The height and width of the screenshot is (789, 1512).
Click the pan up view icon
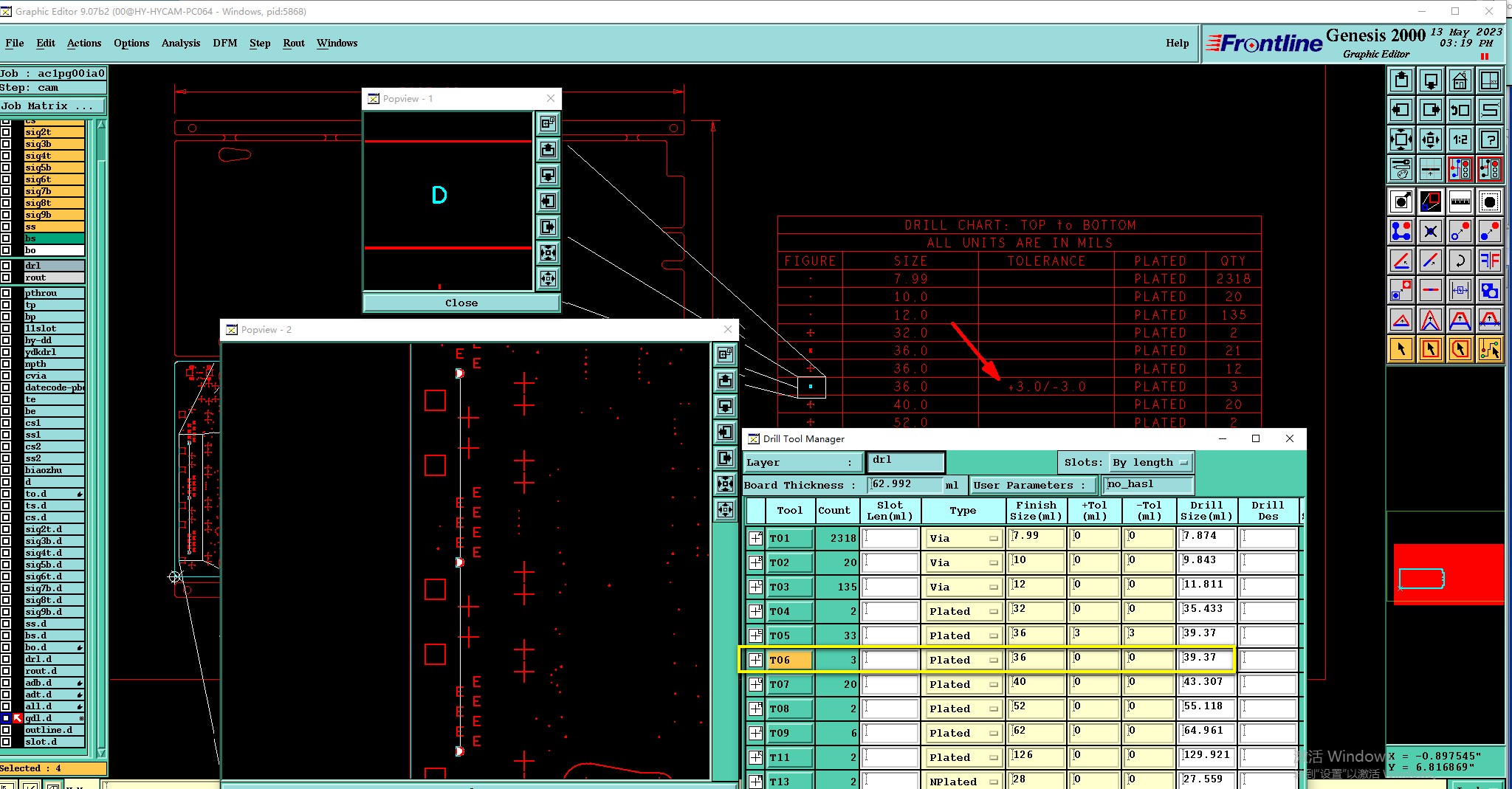click(1401, 80)
